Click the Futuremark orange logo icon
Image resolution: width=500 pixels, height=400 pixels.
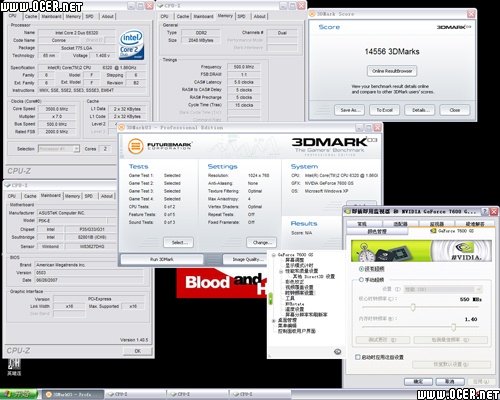135,146
